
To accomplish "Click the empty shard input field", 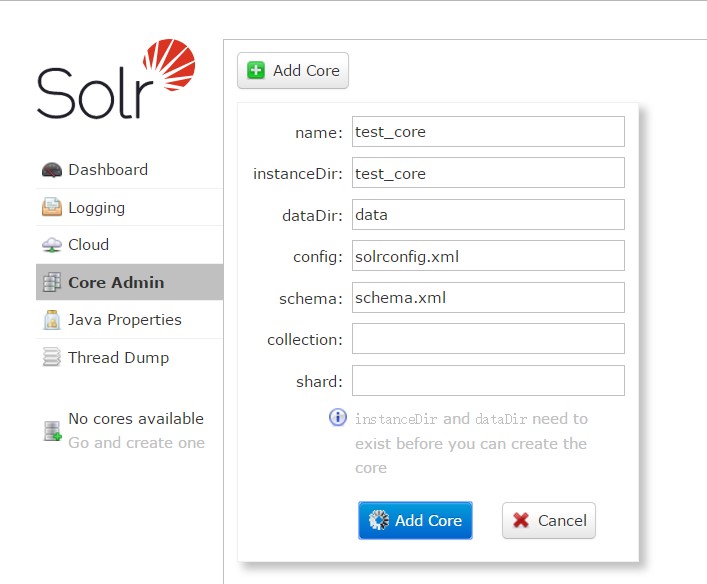I will (x=488, y=381).
